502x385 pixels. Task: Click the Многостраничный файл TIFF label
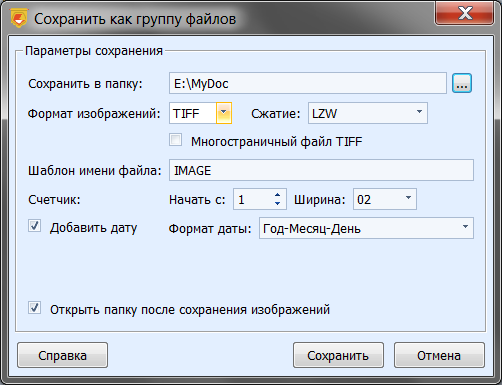coord(276,142)
